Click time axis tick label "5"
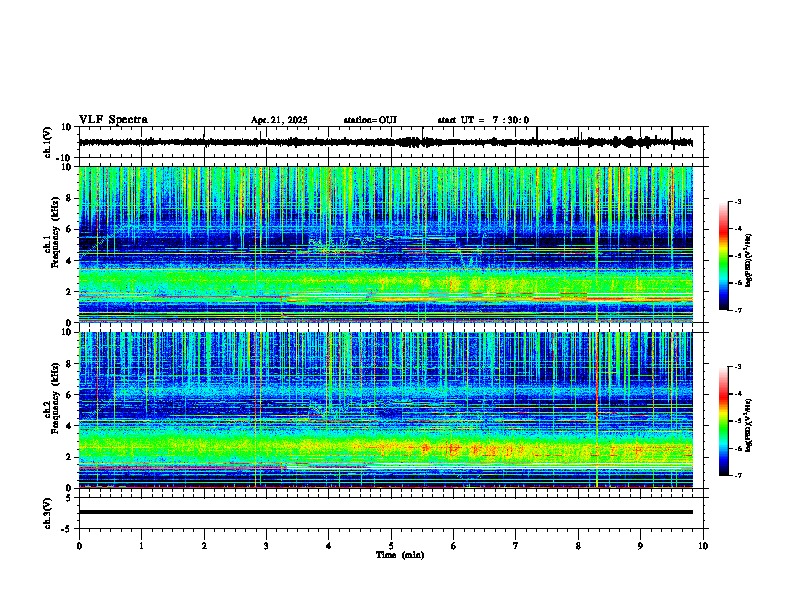Image resolution: width=792 pixels, height=612 pixels. pos(391,546)
